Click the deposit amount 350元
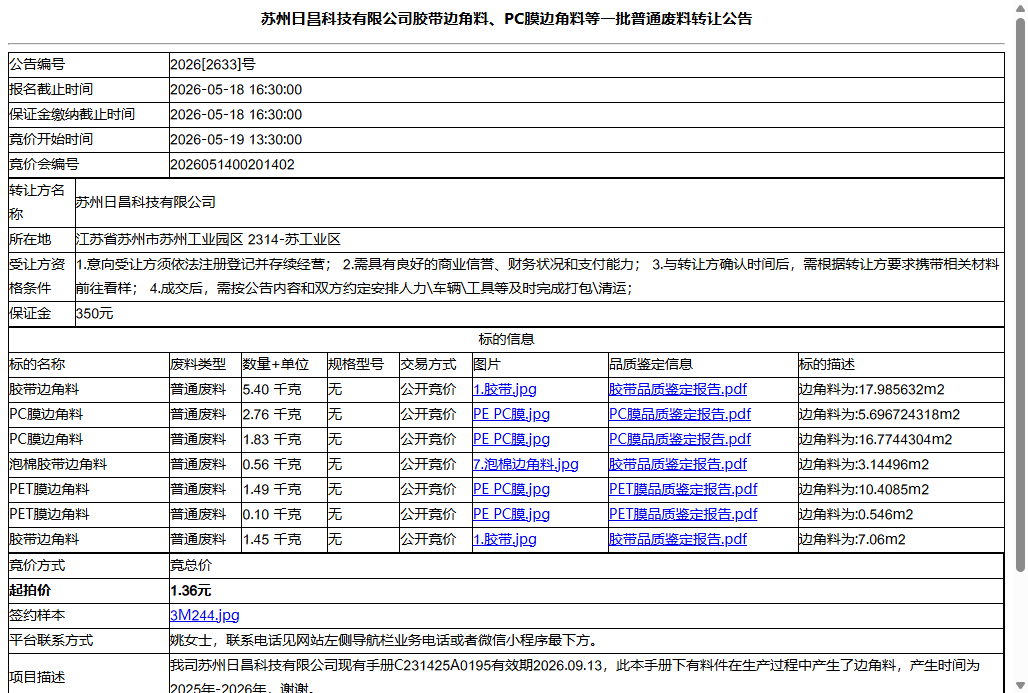Viewport: 1028px width, 693px height. coord(94,313)
